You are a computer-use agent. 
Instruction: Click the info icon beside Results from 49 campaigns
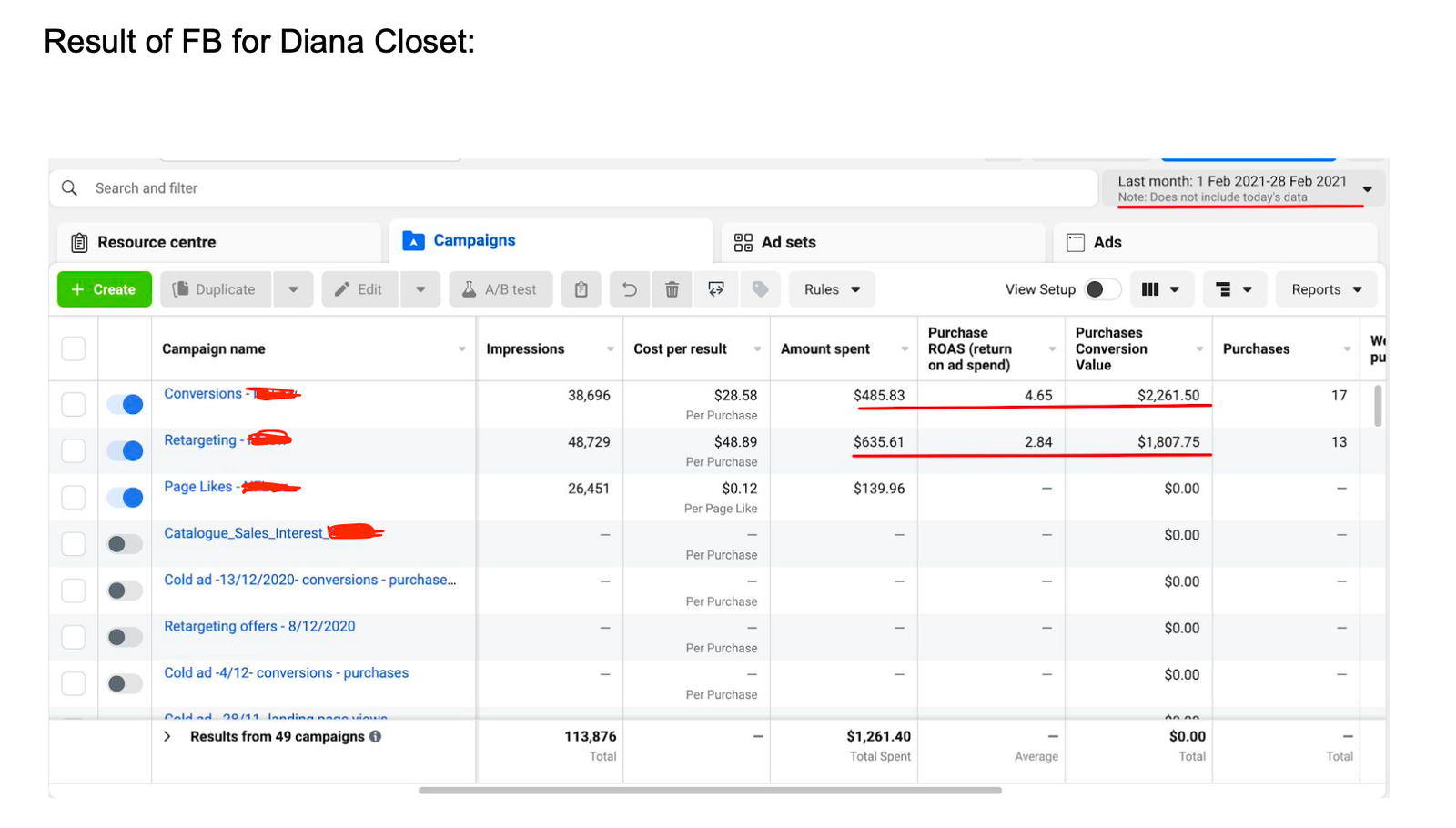[x=375, y=736]
